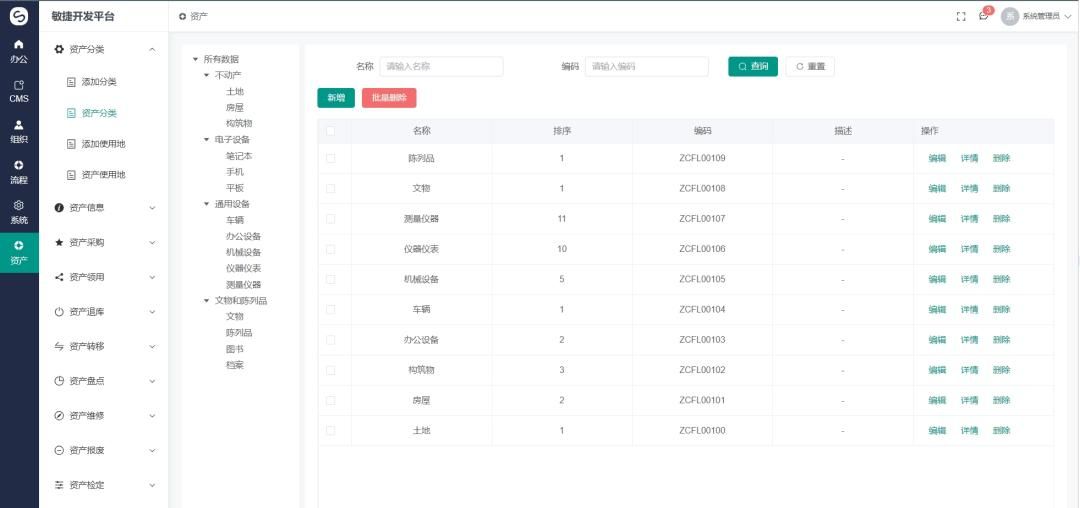Screen dimensions: 1080x508
Task: Click the user avatar icon
Action: pos(1010,17)
